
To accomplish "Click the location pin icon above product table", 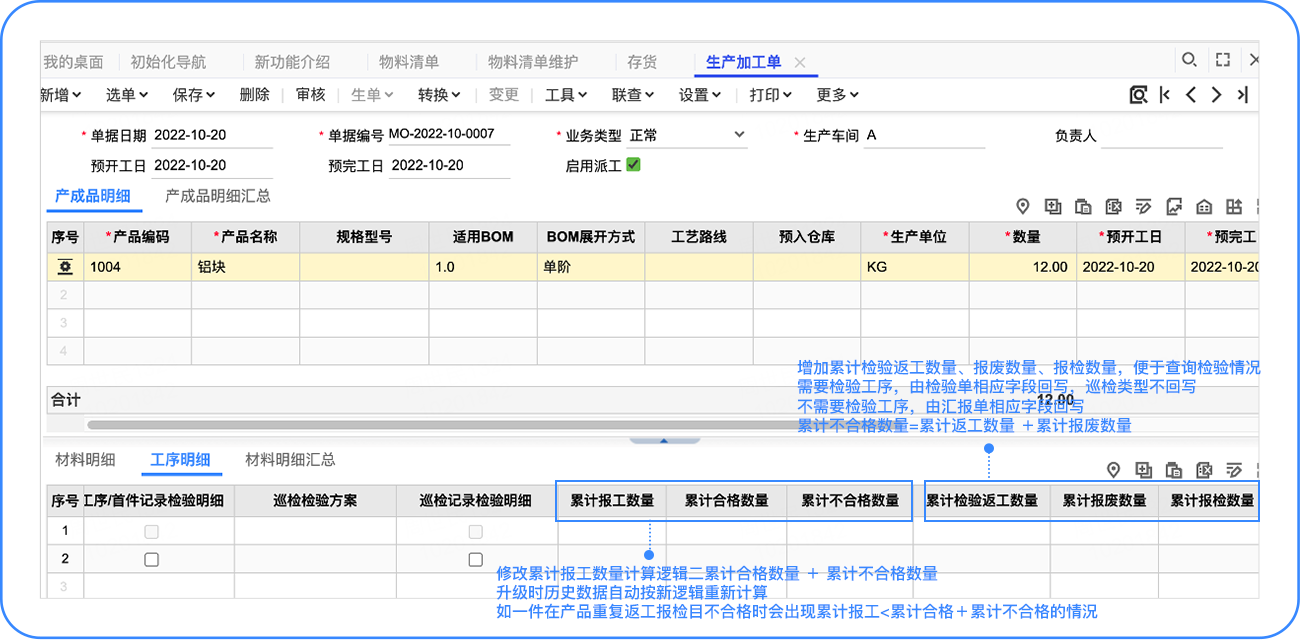I will click(x=1022, y=206).
